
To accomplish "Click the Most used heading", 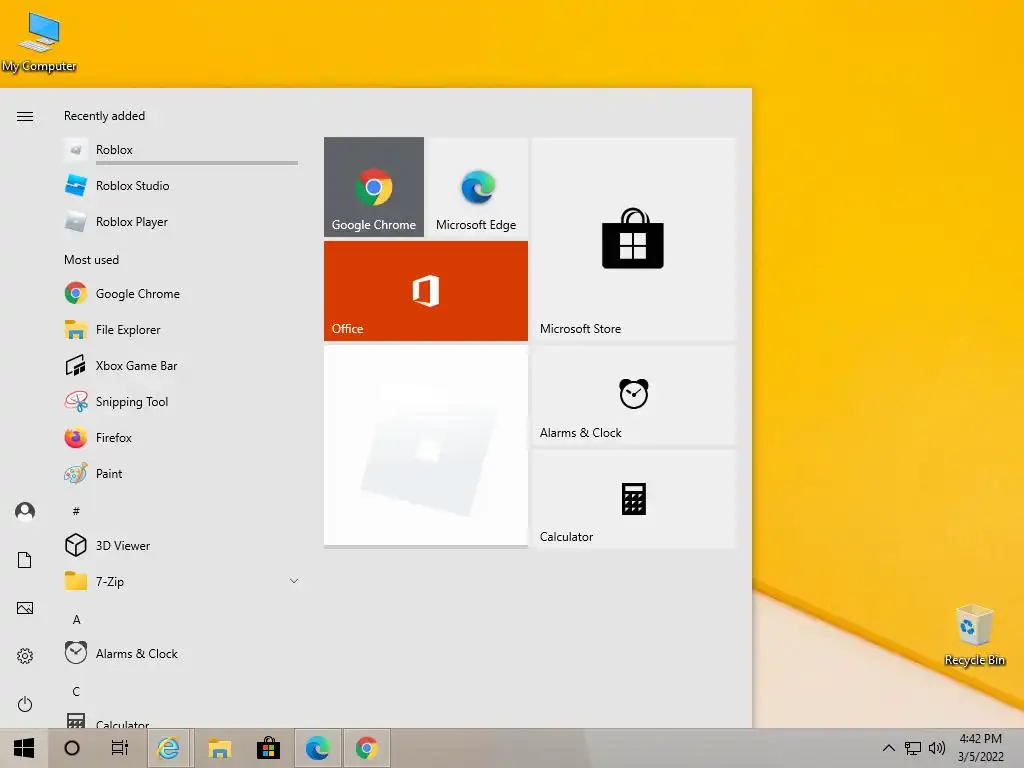I will tap(91, 259).
